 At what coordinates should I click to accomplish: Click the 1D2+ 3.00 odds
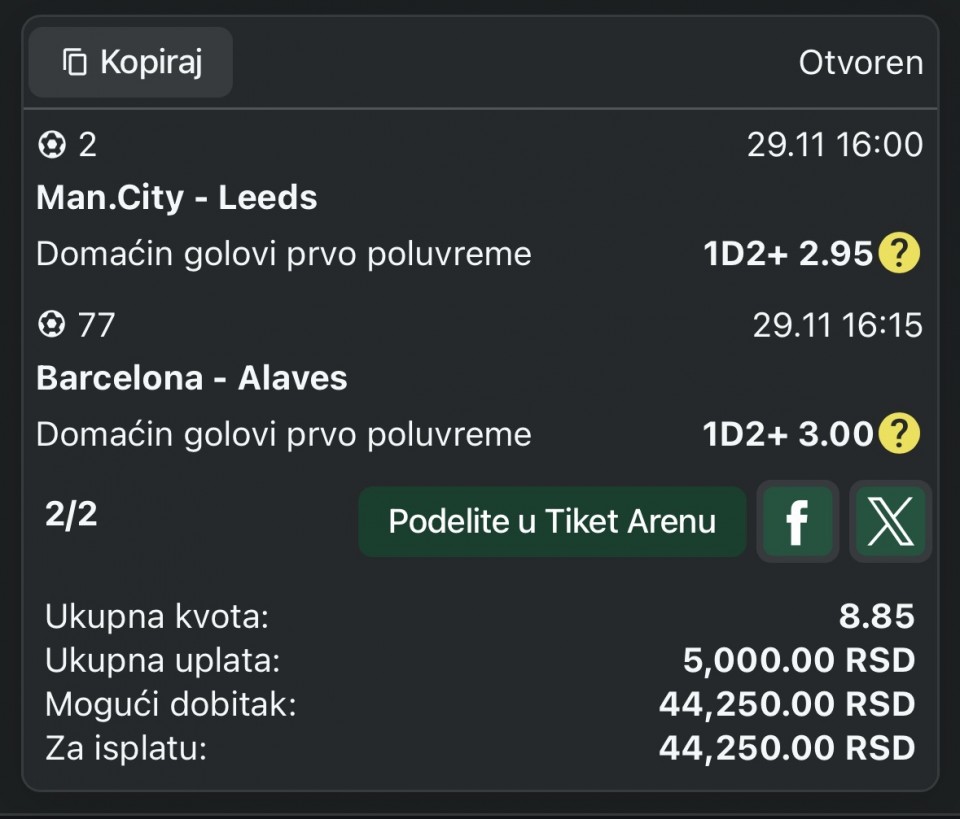coord(789,434)
